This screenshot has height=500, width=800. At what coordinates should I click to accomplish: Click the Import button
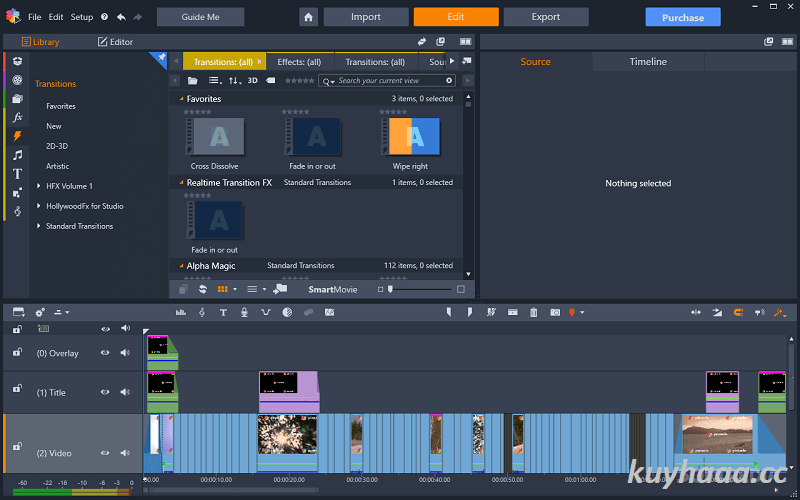366,17
